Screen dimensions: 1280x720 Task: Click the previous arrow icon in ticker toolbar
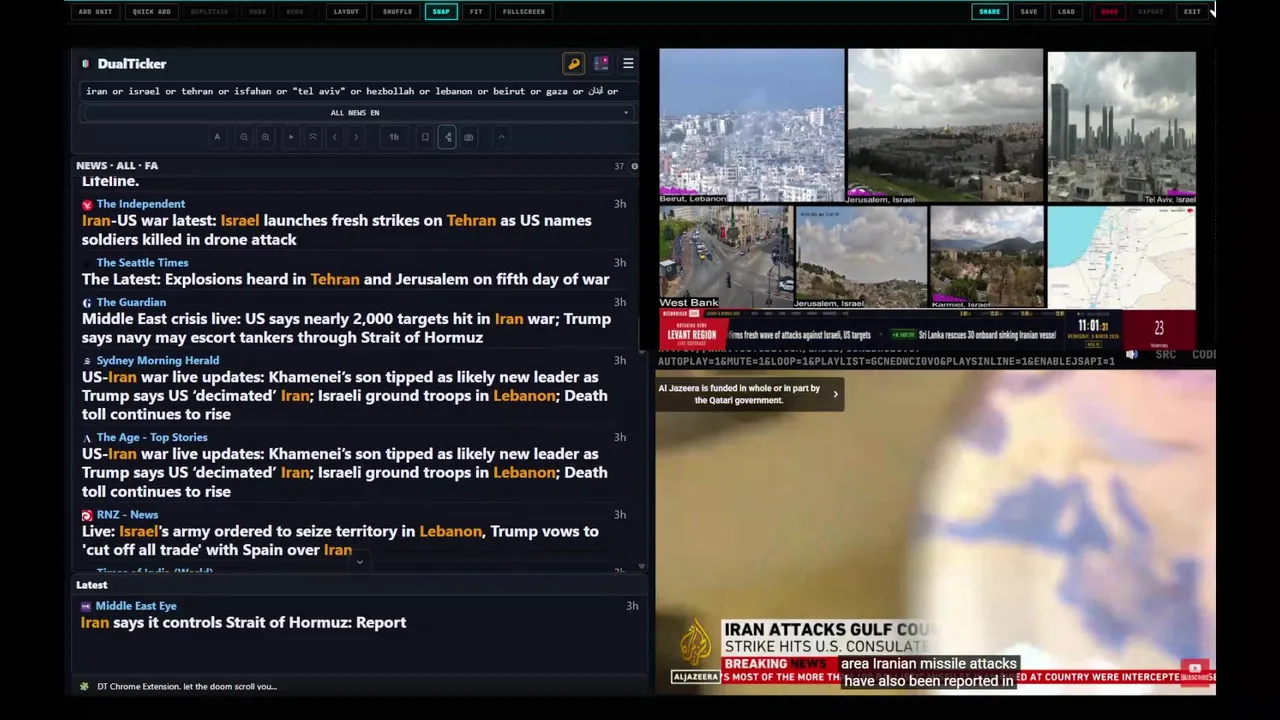(x=335, y=137)
